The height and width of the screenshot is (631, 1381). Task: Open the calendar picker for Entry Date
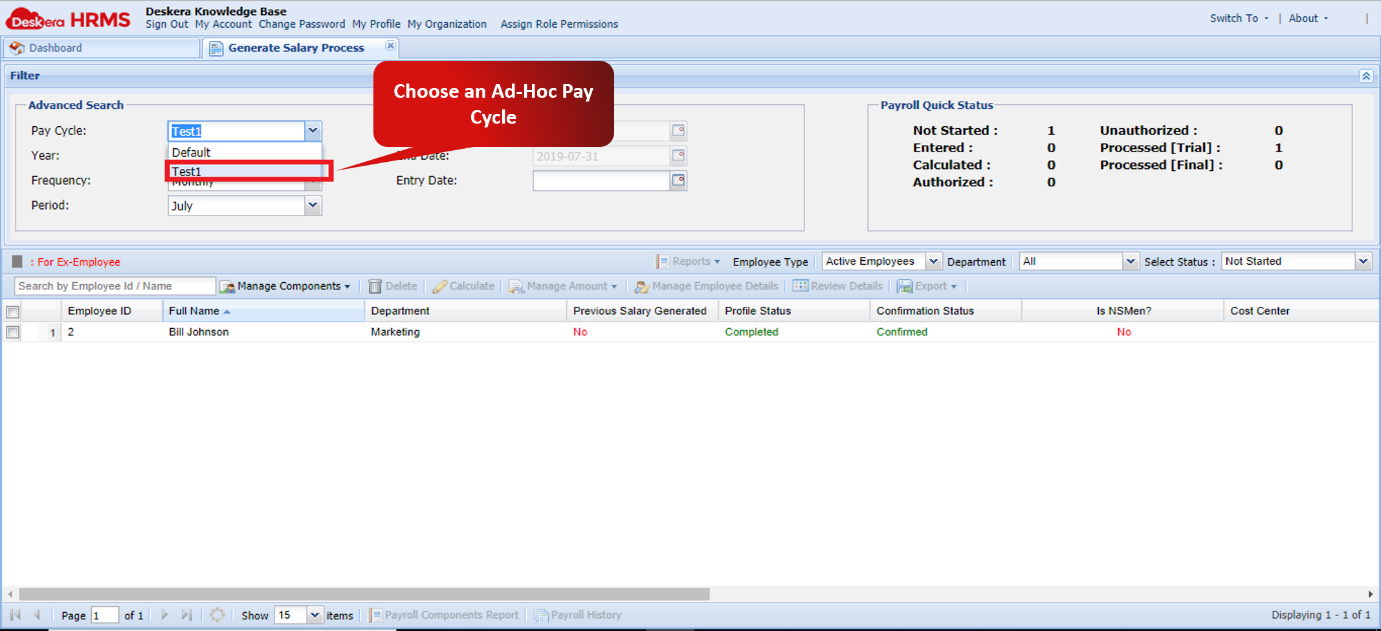tap(679, 181)
